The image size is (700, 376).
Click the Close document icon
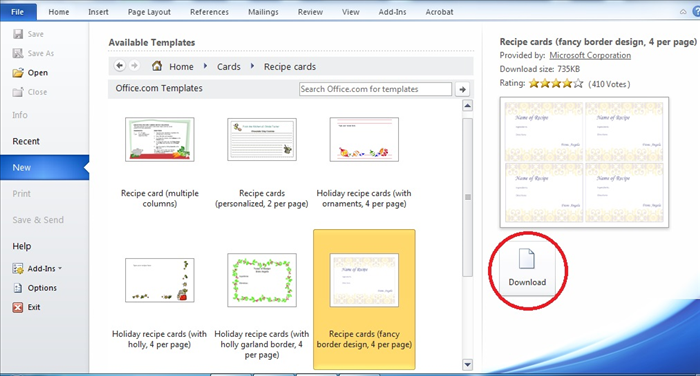[18, 92]
